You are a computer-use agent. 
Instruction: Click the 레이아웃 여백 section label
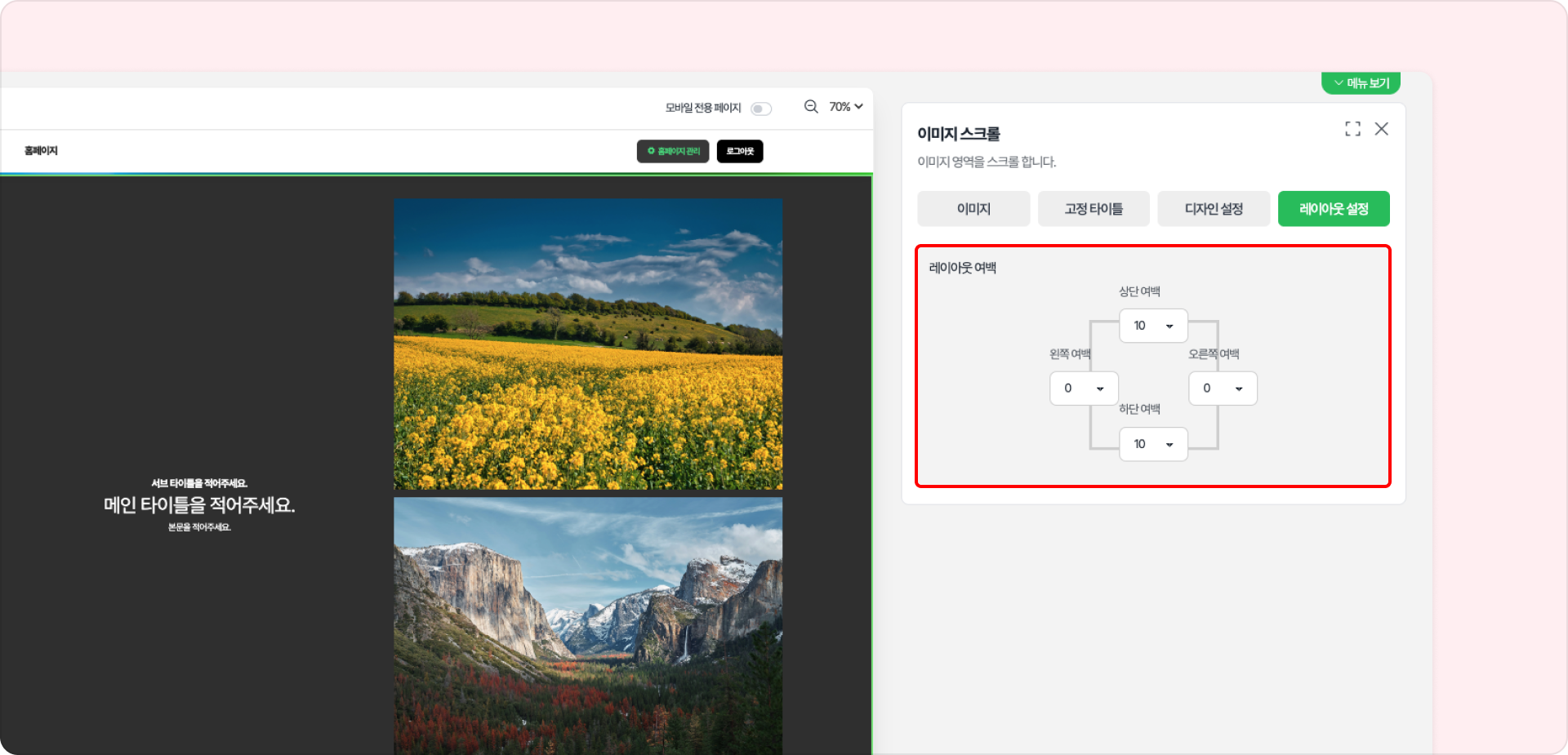point(962,268)
